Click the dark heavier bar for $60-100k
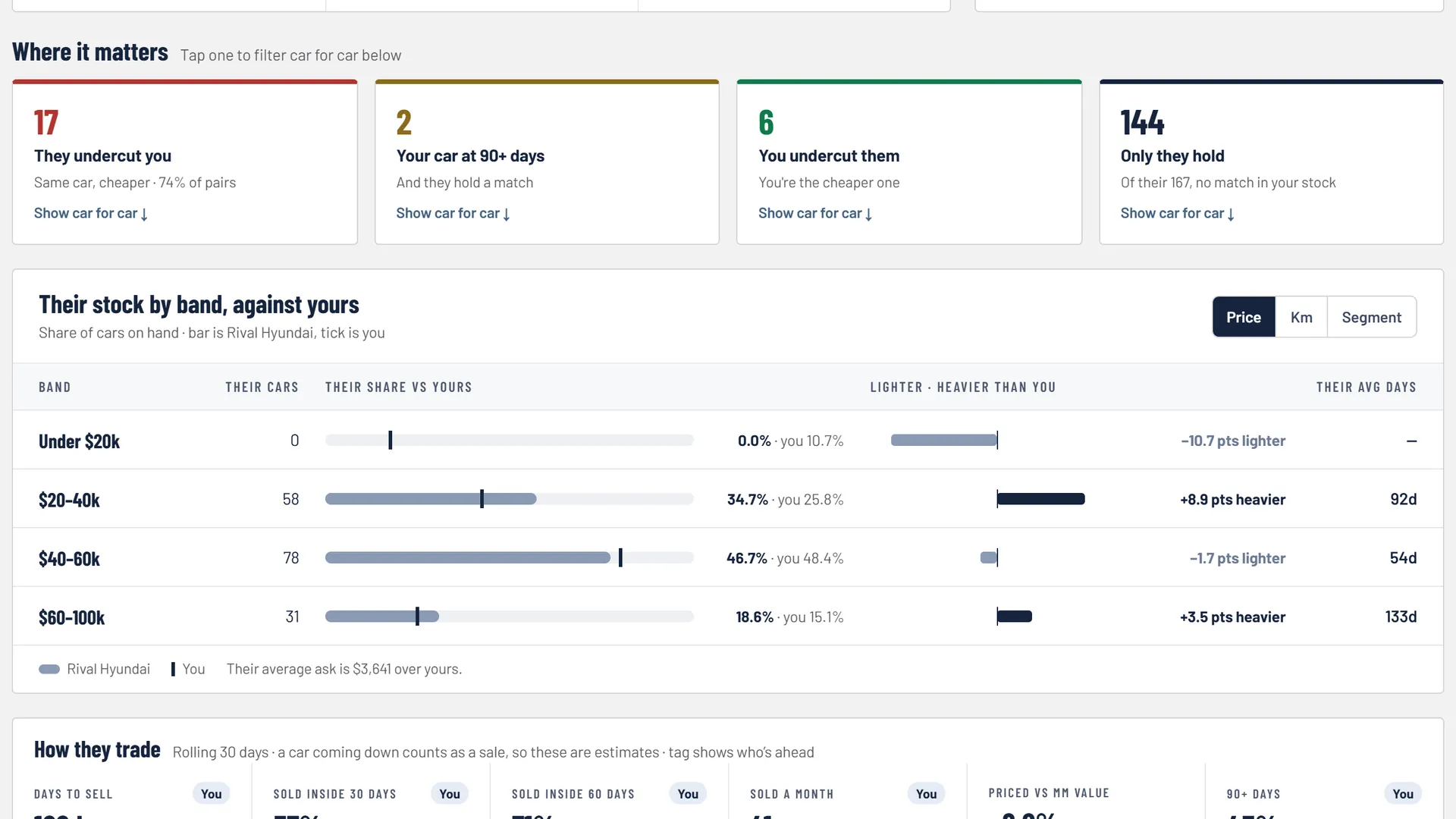The width and height of the screenshot is (1456, 819). point(1015,617)
